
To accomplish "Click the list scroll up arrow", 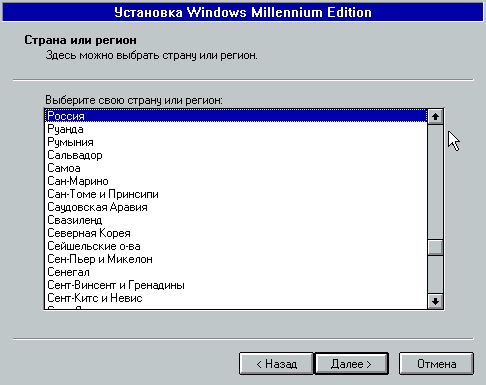I will tap(435, 116).
